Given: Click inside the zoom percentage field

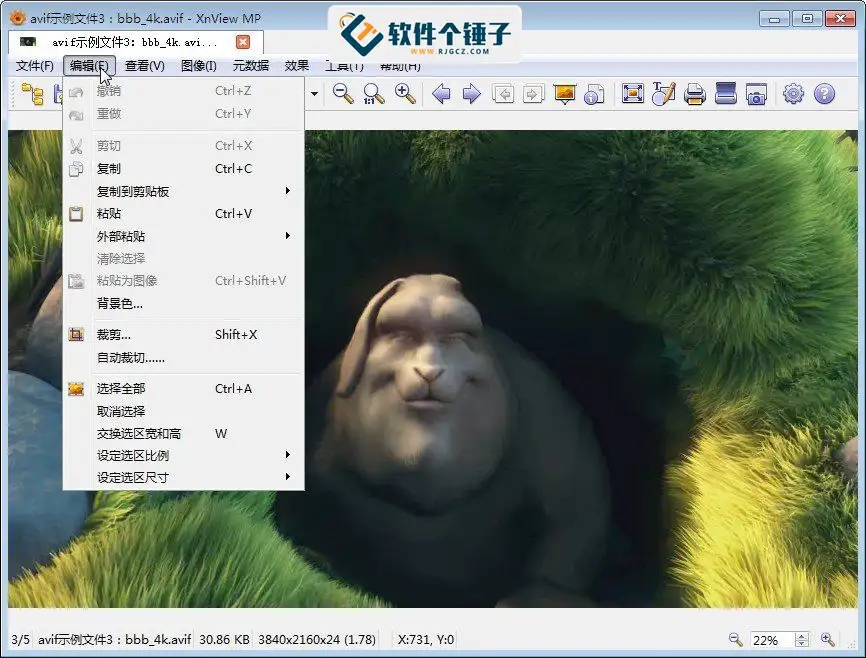Looking at the screenshot, I should 770,639.
